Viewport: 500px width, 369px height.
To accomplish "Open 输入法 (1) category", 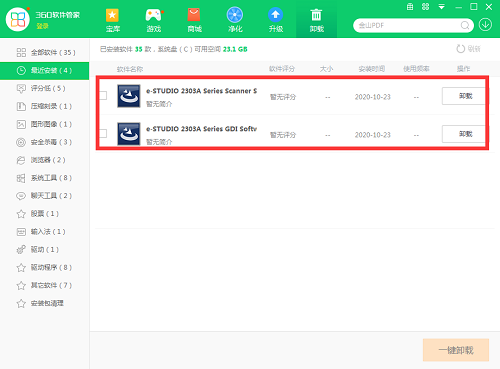I will coord(45,232).
